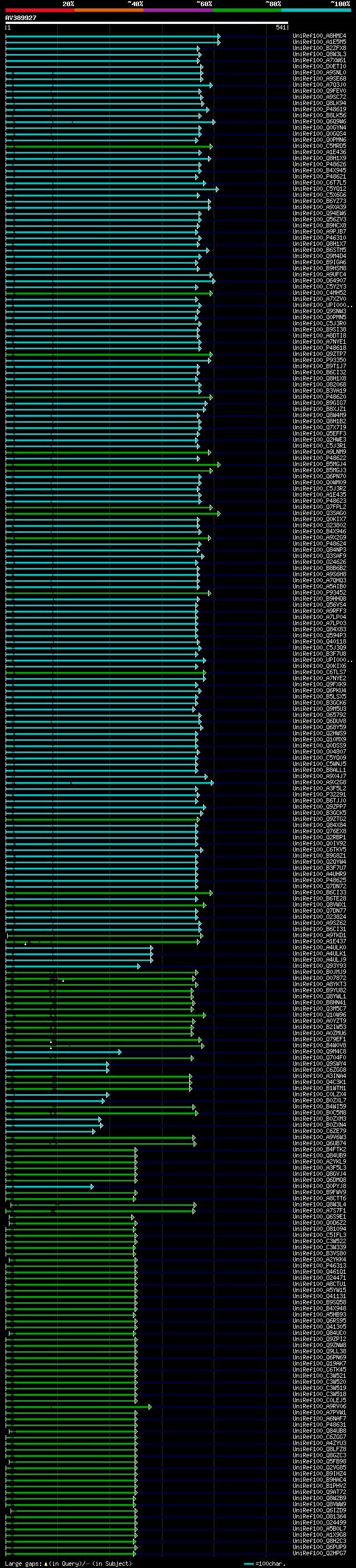
Task: Select hit label UniRef100_B6YZ73
Action: click(x=319, y=201)
